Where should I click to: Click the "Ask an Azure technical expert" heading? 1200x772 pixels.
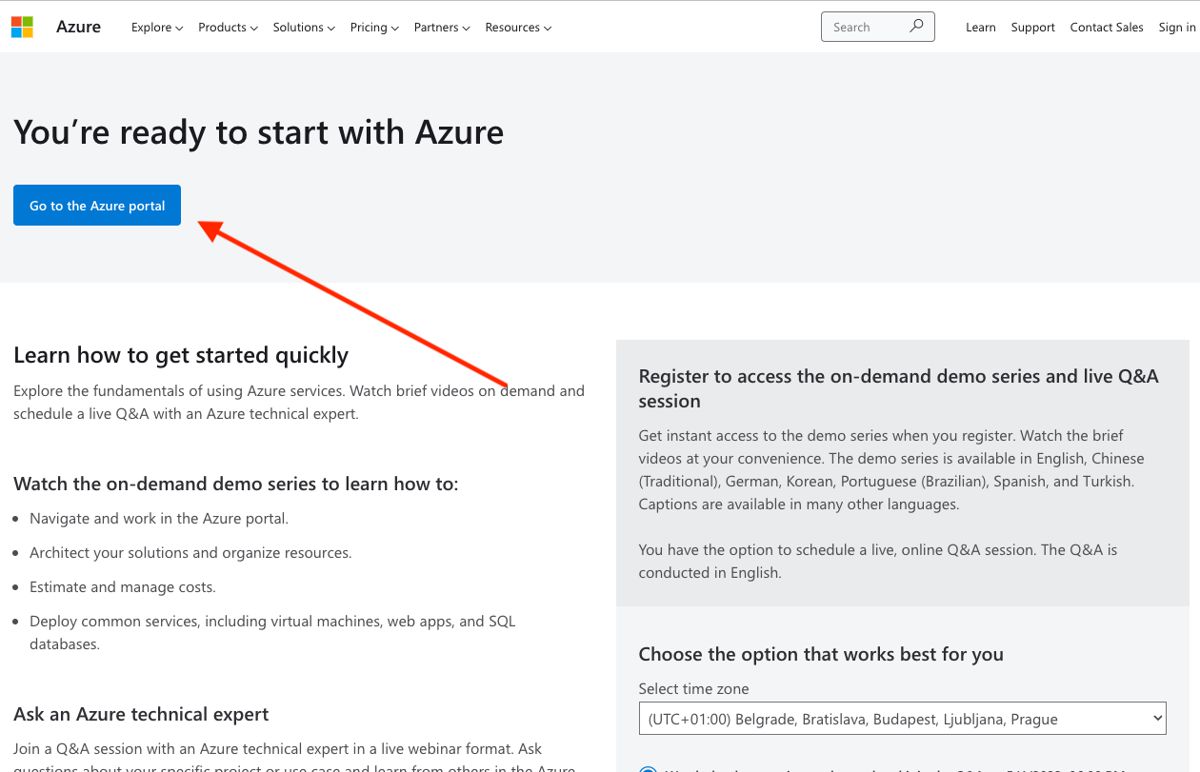141,714
